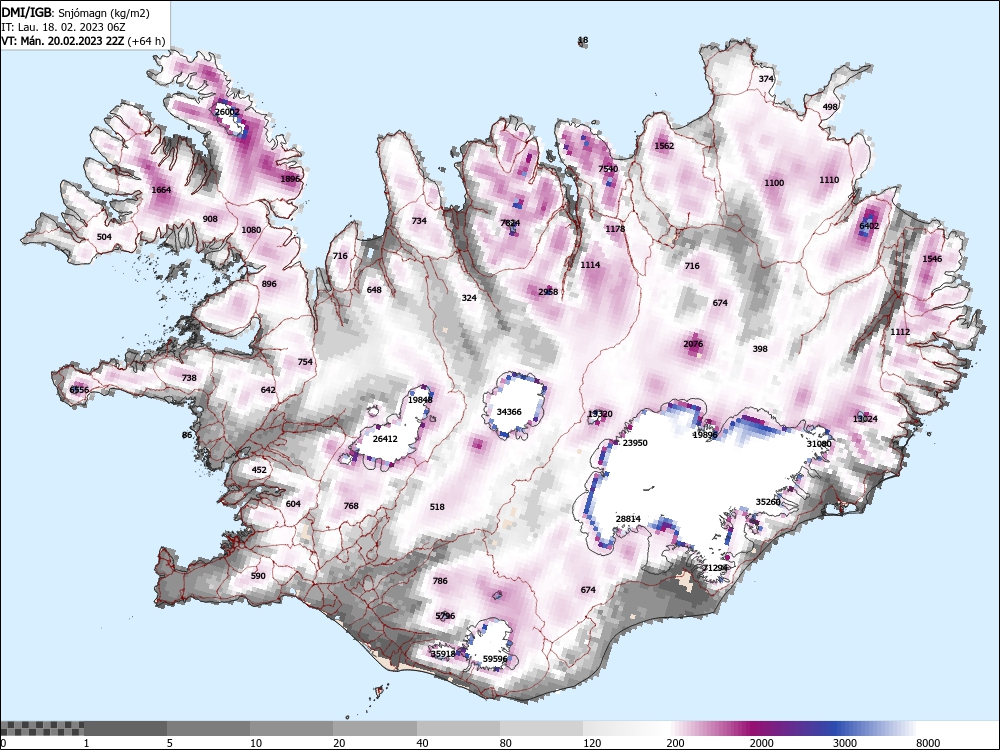
Task: Click the map value 1664
Action: tap(161, 190)
